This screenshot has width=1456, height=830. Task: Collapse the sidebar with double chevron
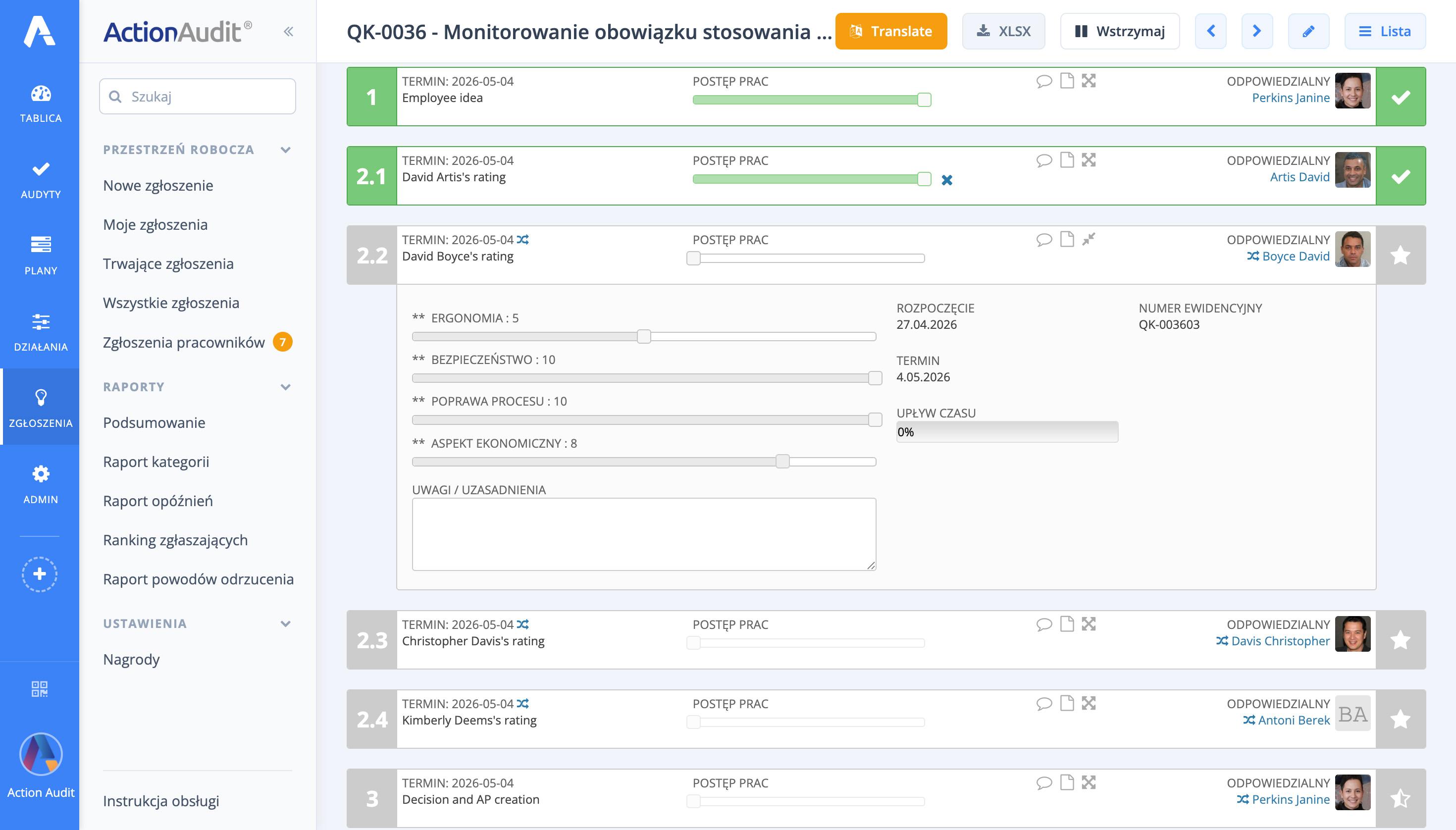tap(288, 31)
